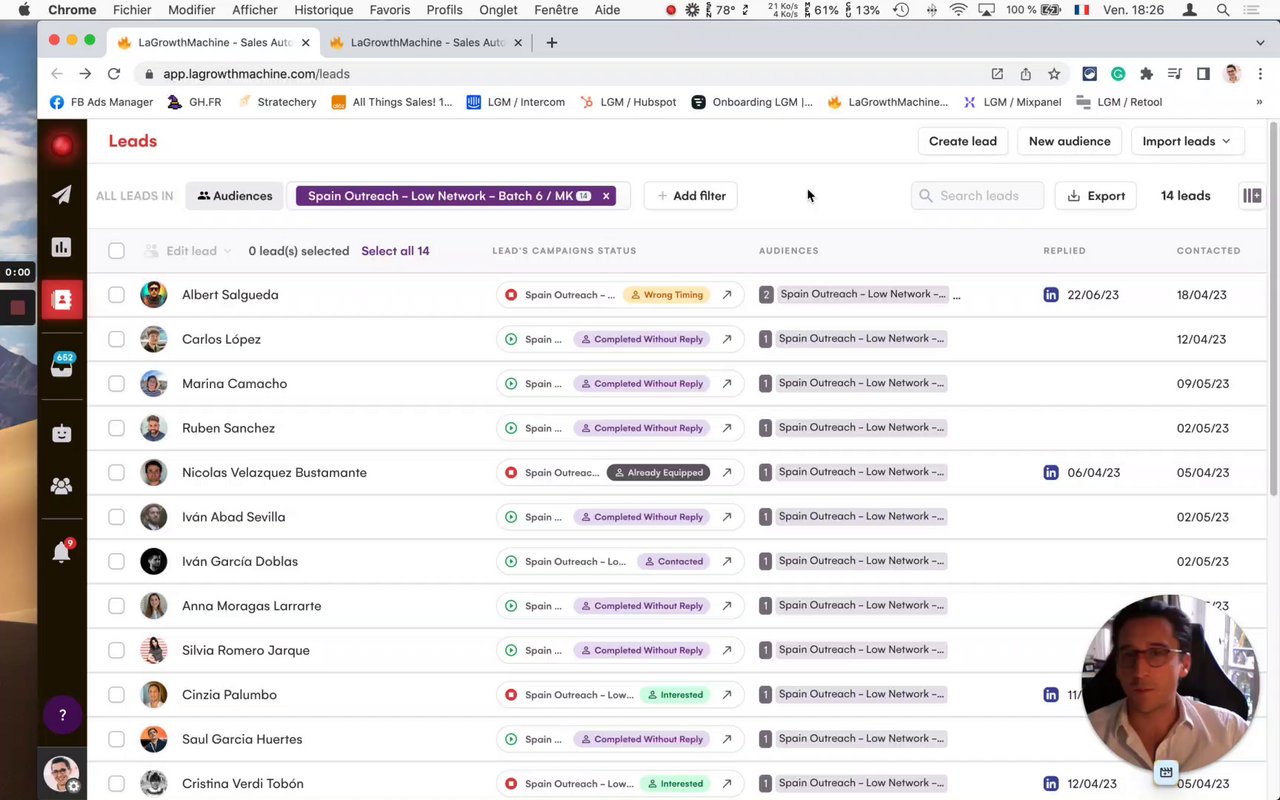Open the team members sidebar icon
The image size is (1280, 800).
(62, 486)
